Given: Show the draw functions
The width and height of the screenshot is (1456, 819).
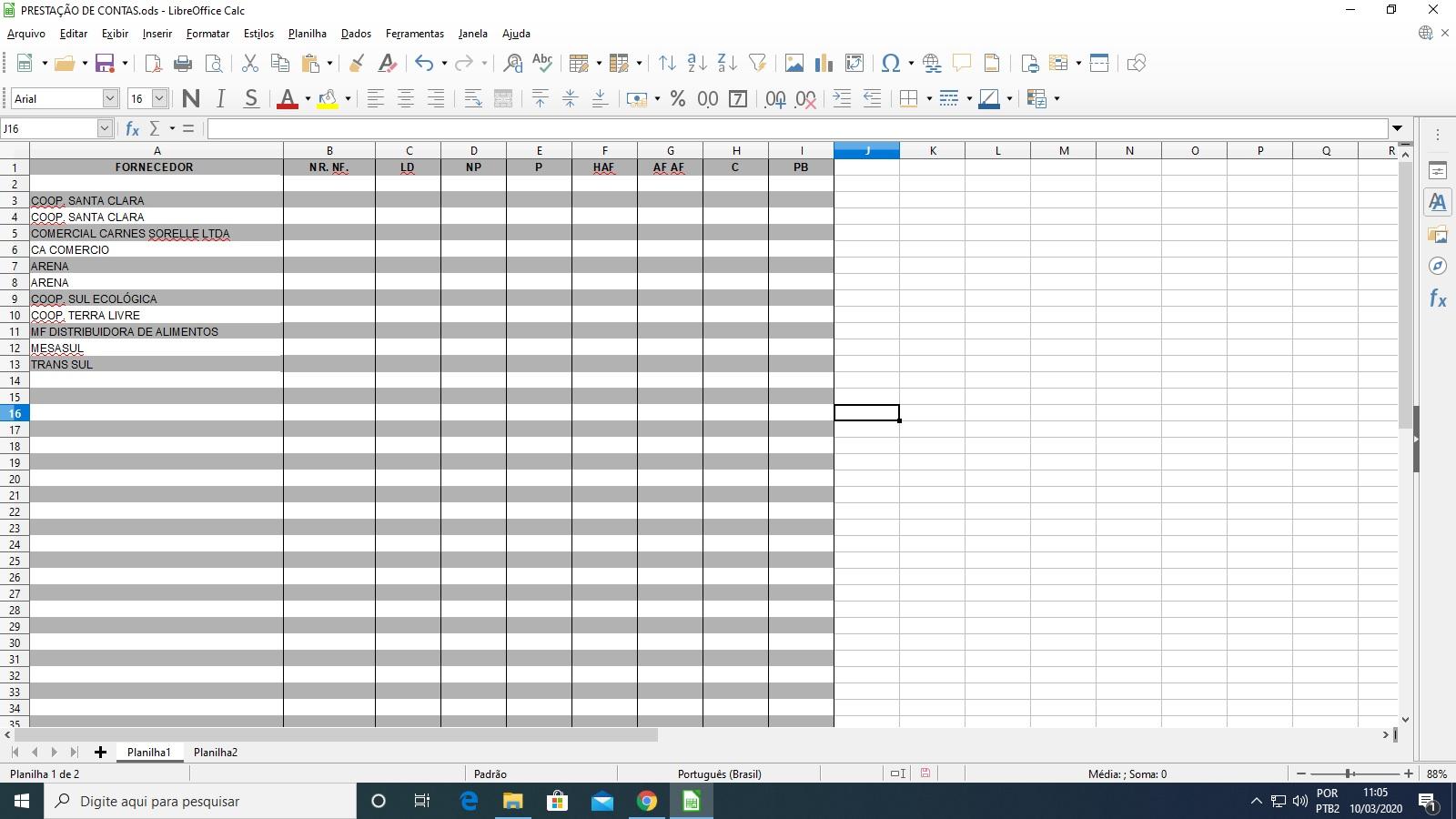Looking at the screenshot, I should click(x=1136, y=63).
